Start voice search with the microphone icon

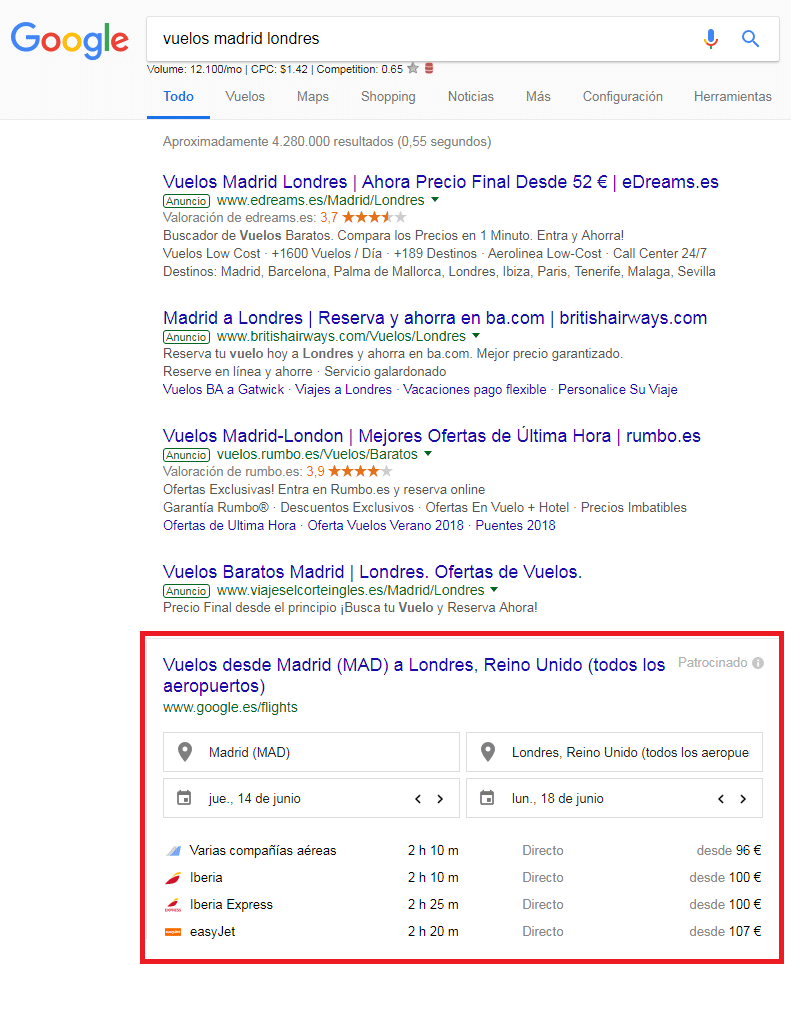711,39
